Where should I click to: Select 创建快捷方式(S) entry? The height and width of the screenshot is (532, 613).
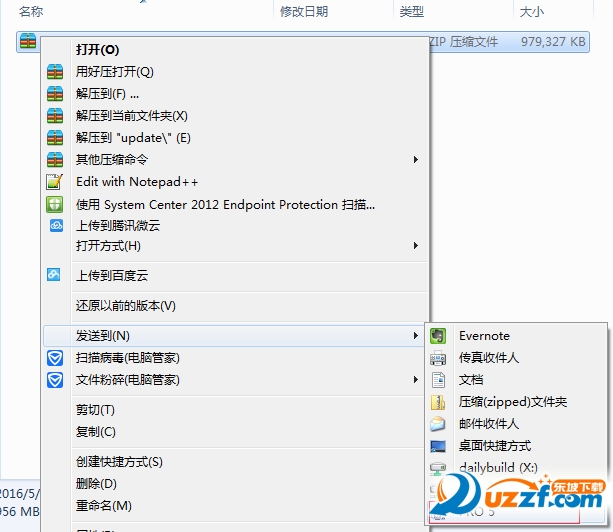click(x=235, y=462)
